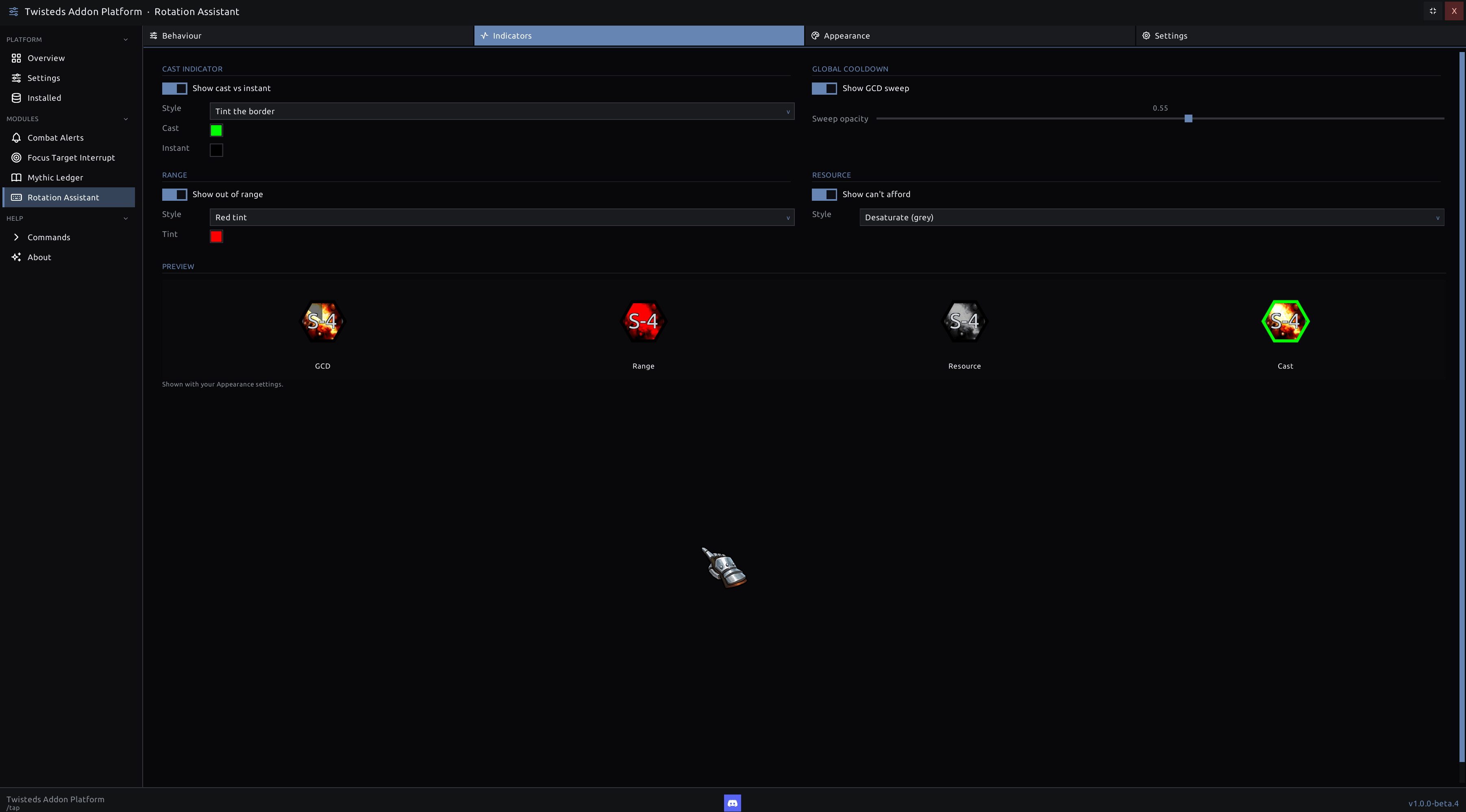Click the Sweep opacity slider handle

click(1188, 118)
